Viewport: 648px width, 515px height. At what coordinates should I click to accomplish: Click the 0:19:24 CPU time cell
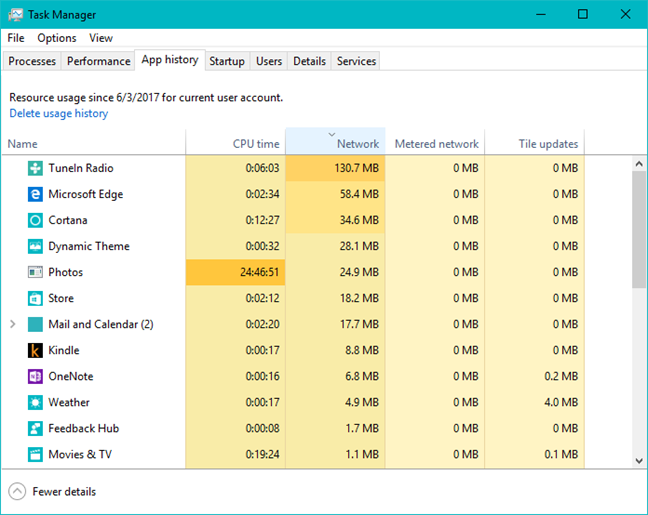coord(236,455)
